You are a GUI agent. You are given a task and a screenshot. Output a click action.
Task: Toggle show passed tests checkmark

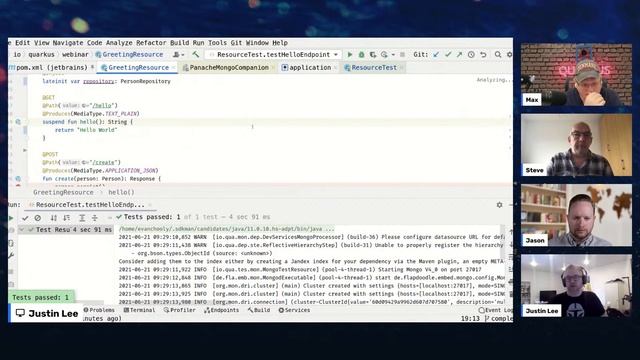click(x=25, y=218)
